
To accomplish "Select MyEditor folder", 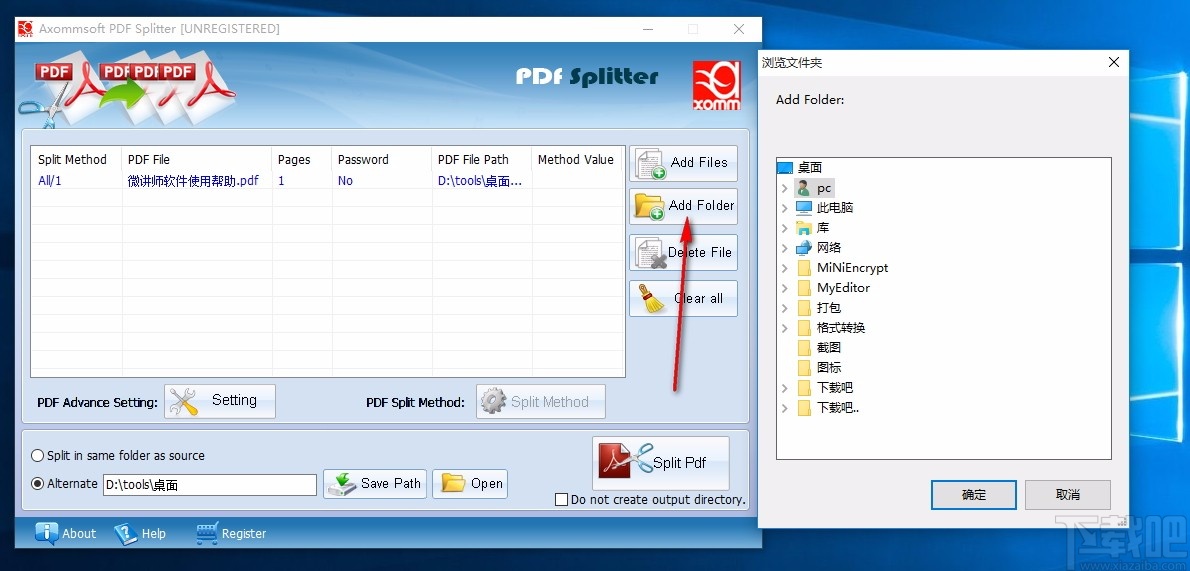I will pyautogui.click(x=843, y=288).
